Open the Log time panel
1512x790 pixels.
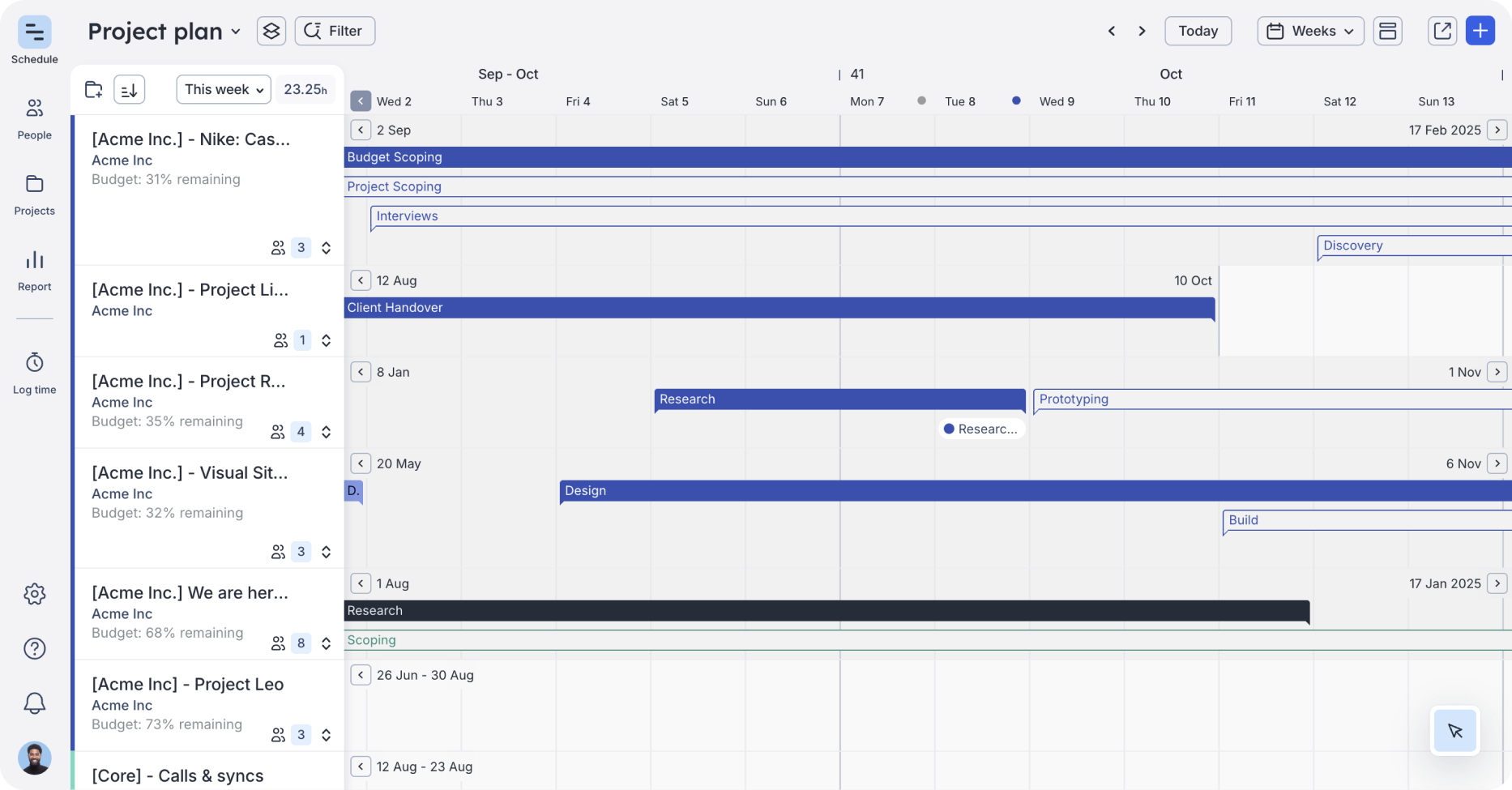tap(34, 370)
